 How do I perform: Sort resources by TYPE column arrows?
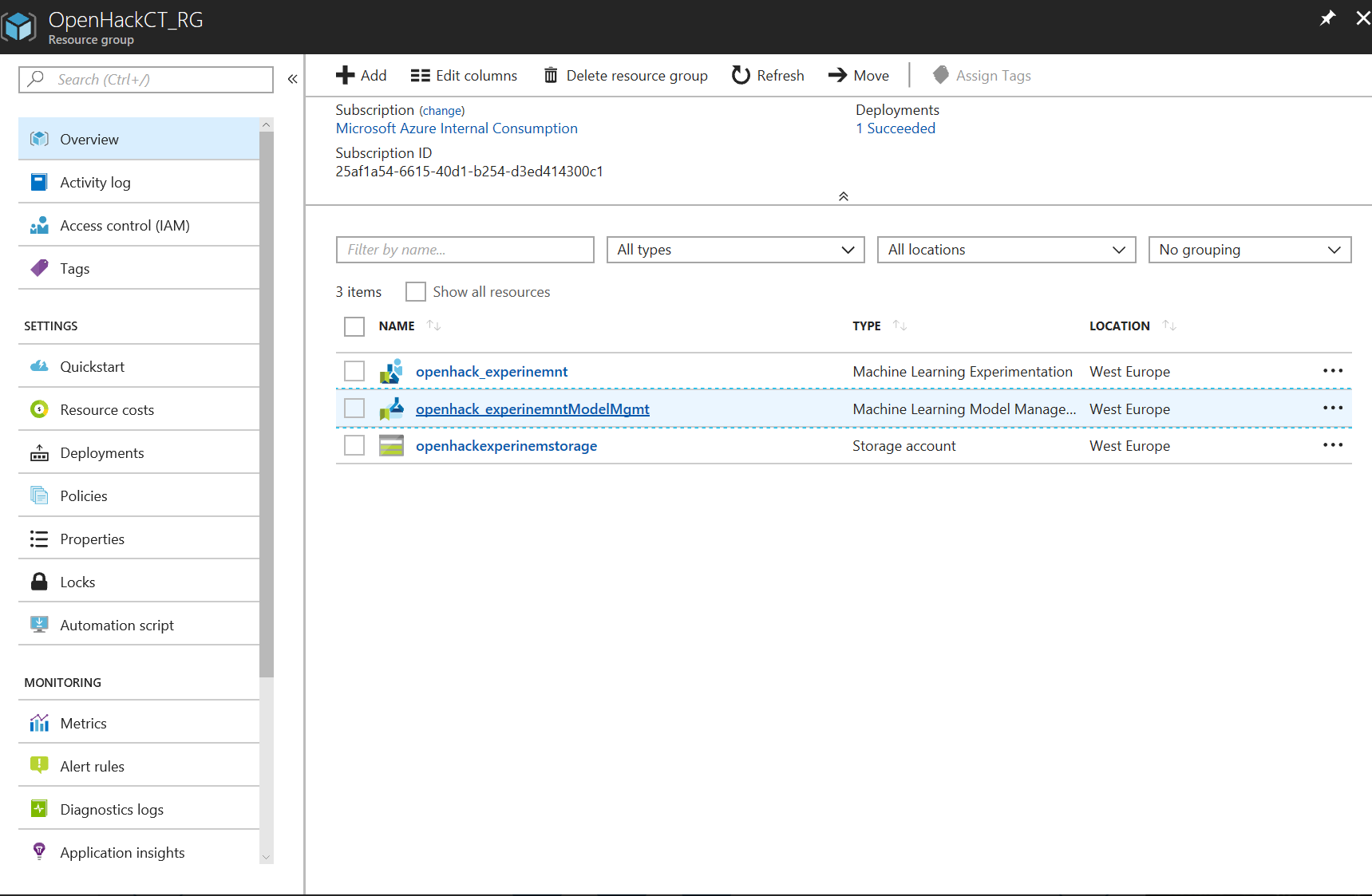[900, 326]
